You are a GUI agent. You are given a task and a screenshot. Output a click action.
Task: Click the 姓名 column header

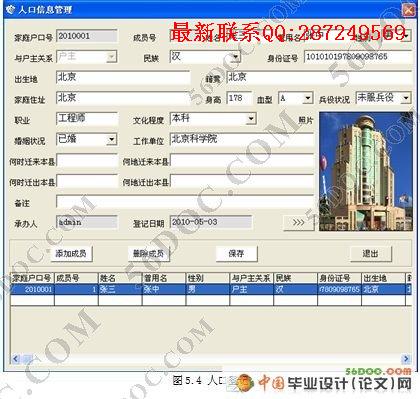[x=120, y=278]
